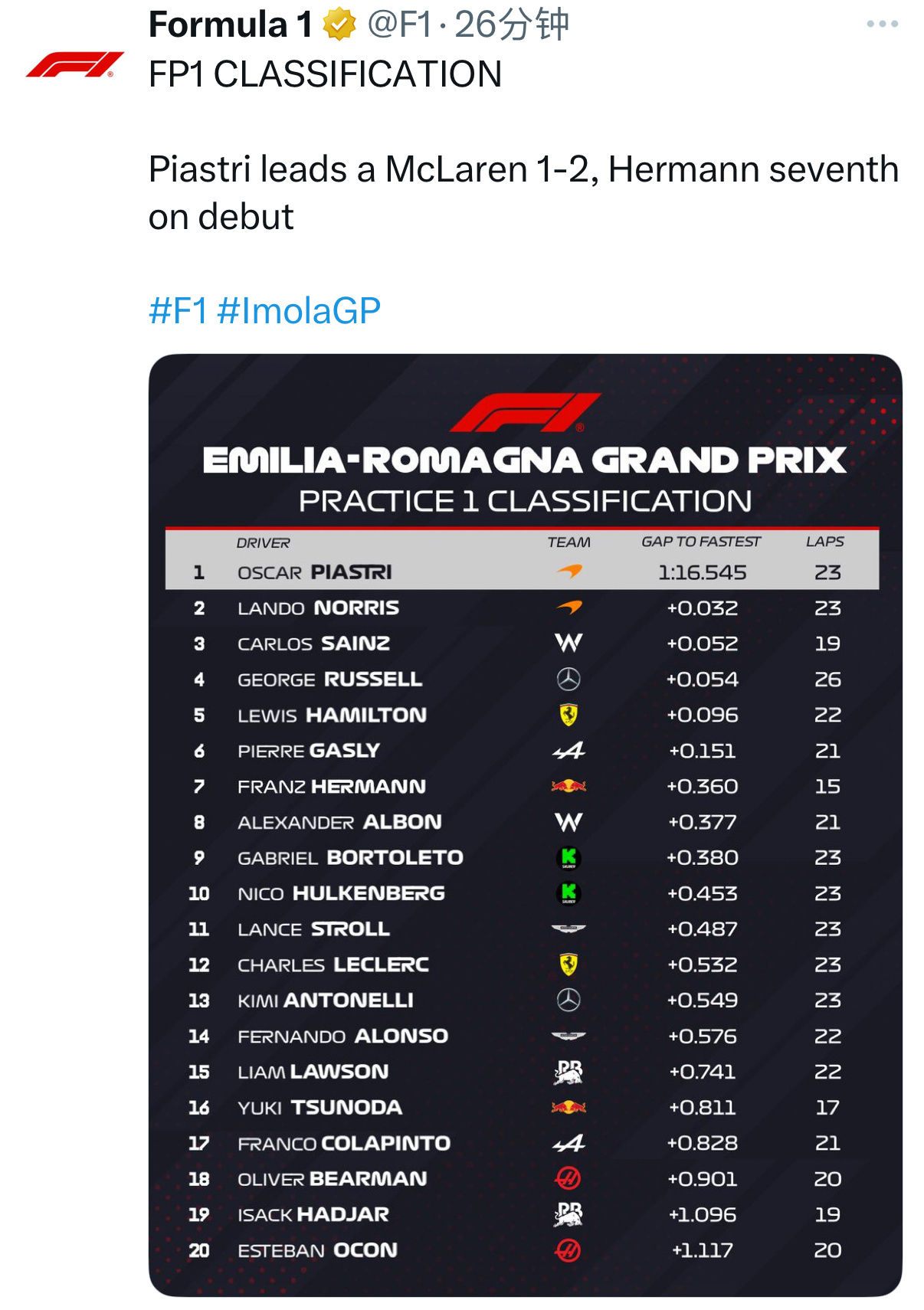Click the F1 logo in classification graphic
Viewport: 924px width, 1310px height.
[x=526, y=413]
